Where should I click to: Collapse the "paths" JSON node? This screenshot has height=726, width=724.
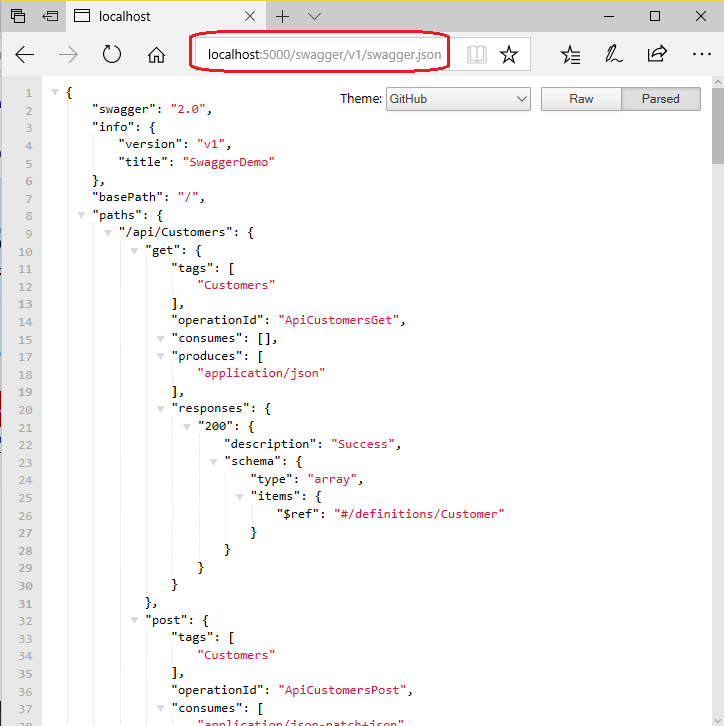pyautogui.click(x=82, y=215)
